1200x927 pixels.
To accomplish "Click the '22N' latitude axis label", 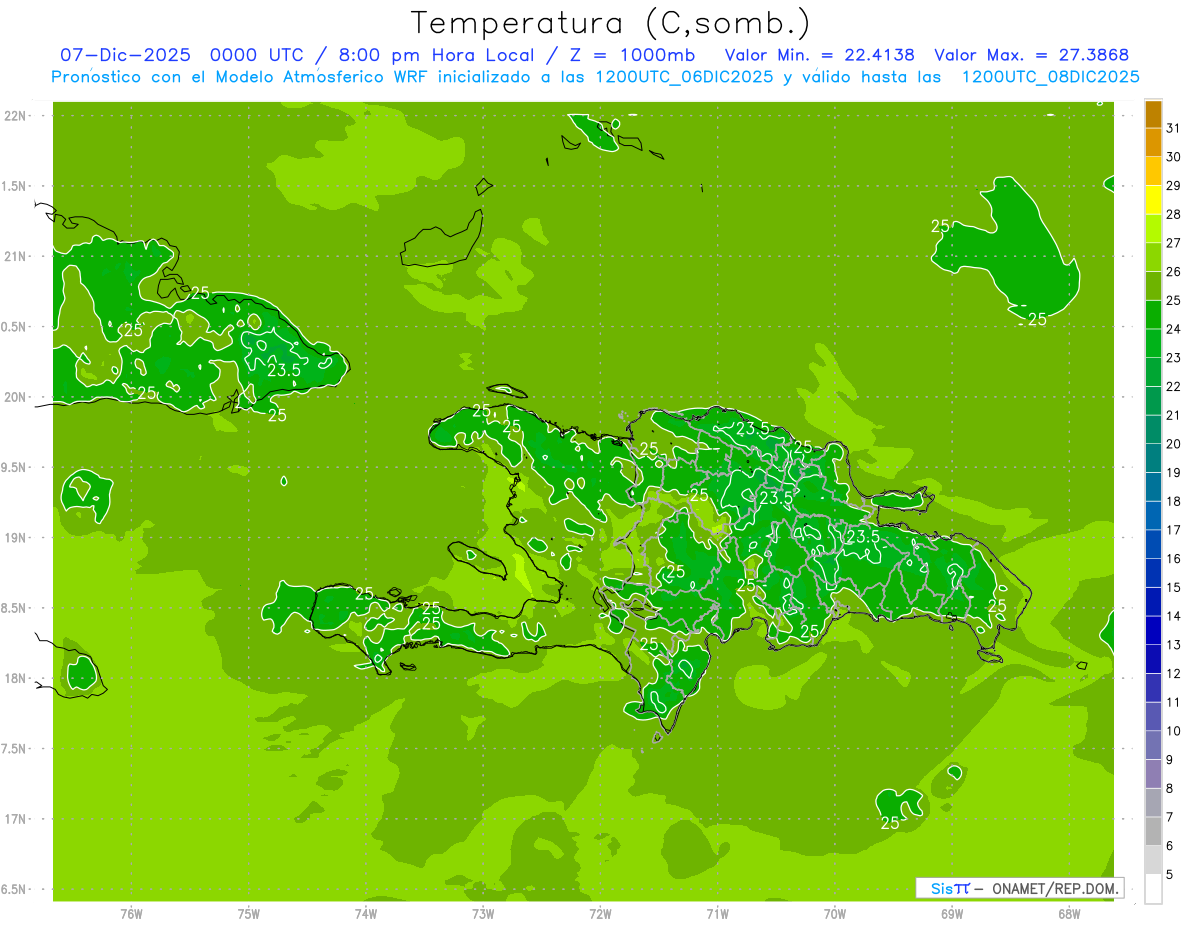I will coord(14,116).
